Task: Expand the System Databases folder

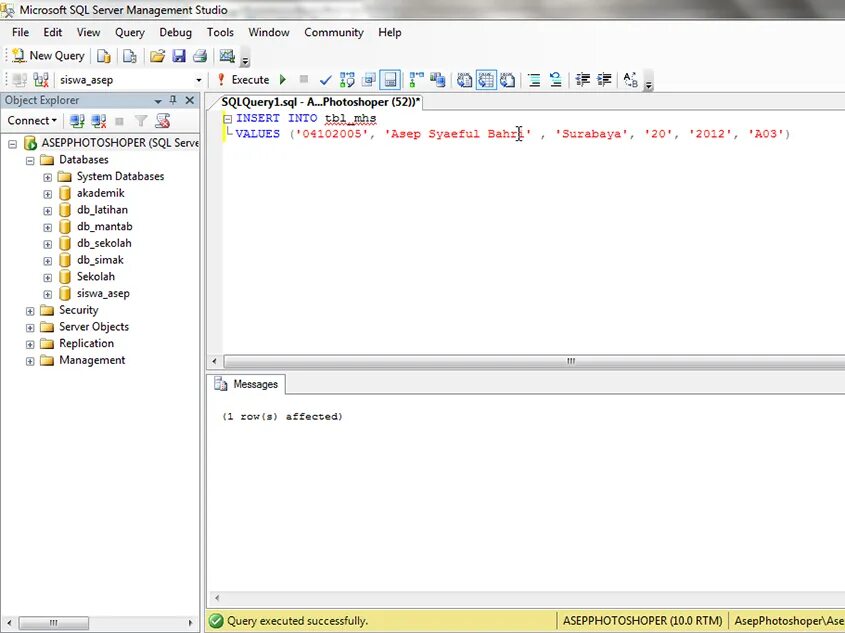Action: tap(47, 177)
